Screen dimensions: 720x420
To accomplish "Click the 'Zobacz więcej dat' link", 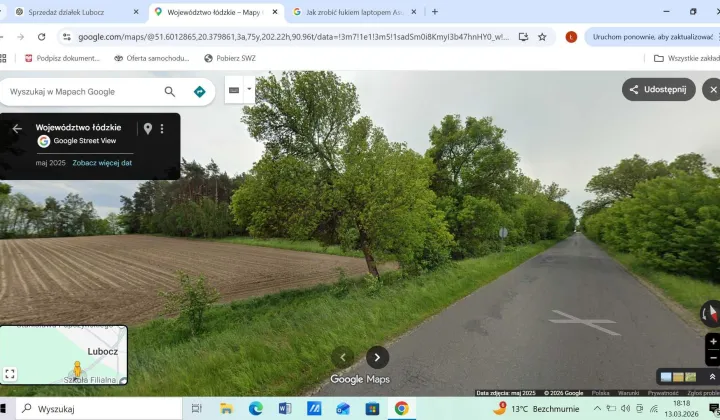I will pos(102,163).
